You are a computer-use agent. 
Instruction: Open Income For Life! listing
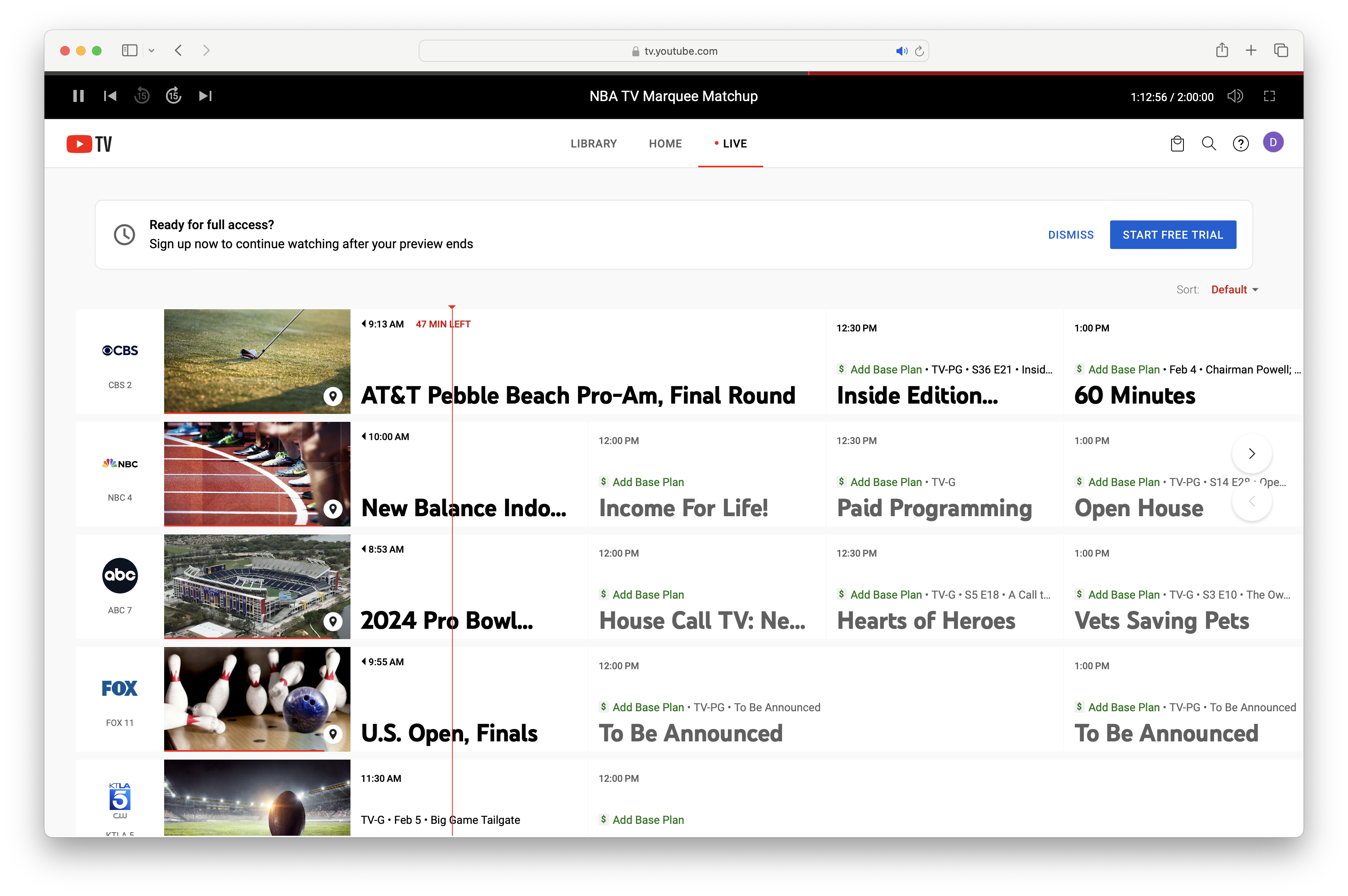[707, 474]
